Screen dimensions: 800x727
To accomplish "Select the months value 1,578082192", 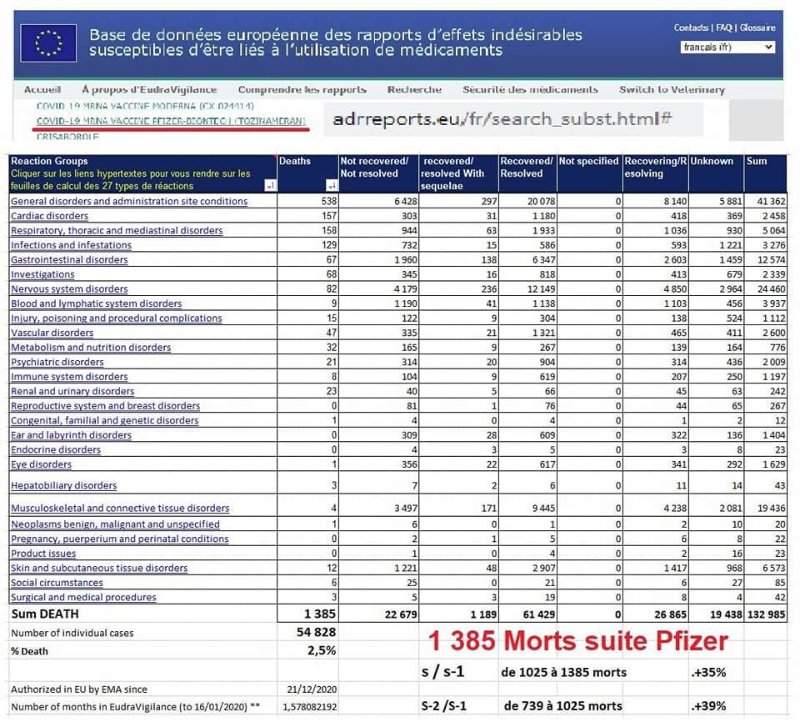I will click(x=310, y=707).
